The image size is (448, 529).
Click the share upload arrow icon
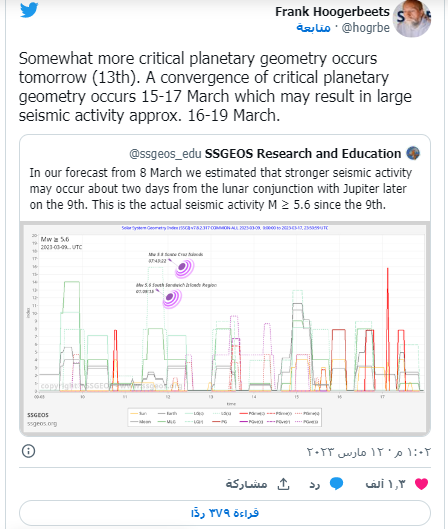click(283, 484)
